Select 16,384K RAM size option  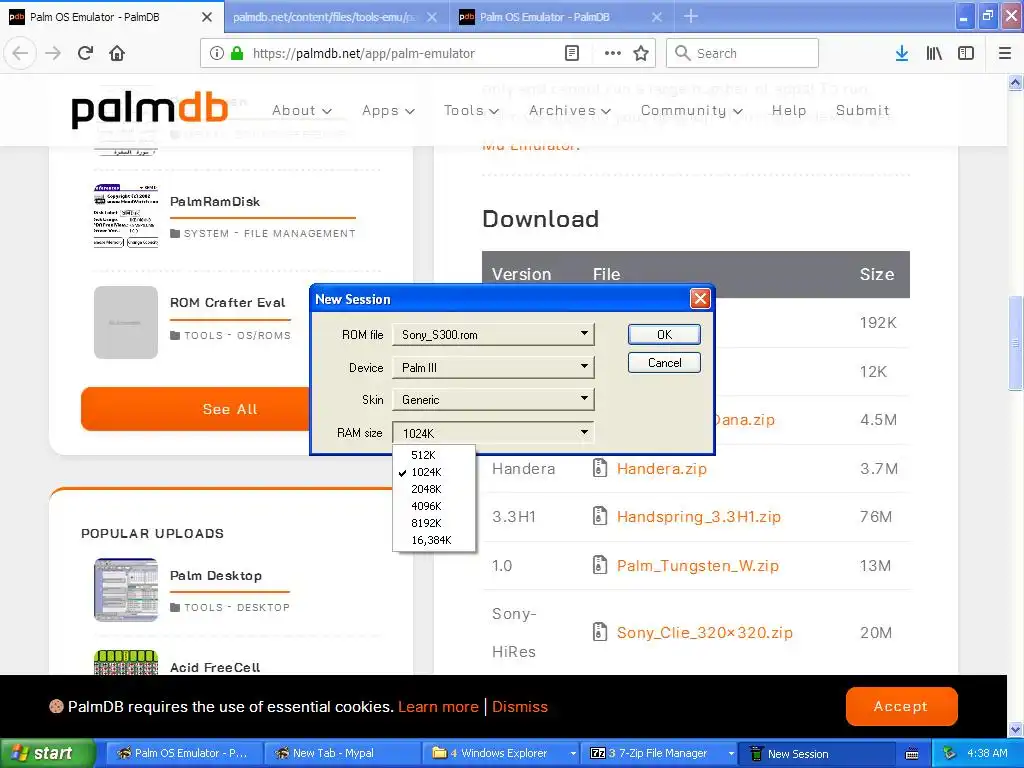tap(434, 539)
